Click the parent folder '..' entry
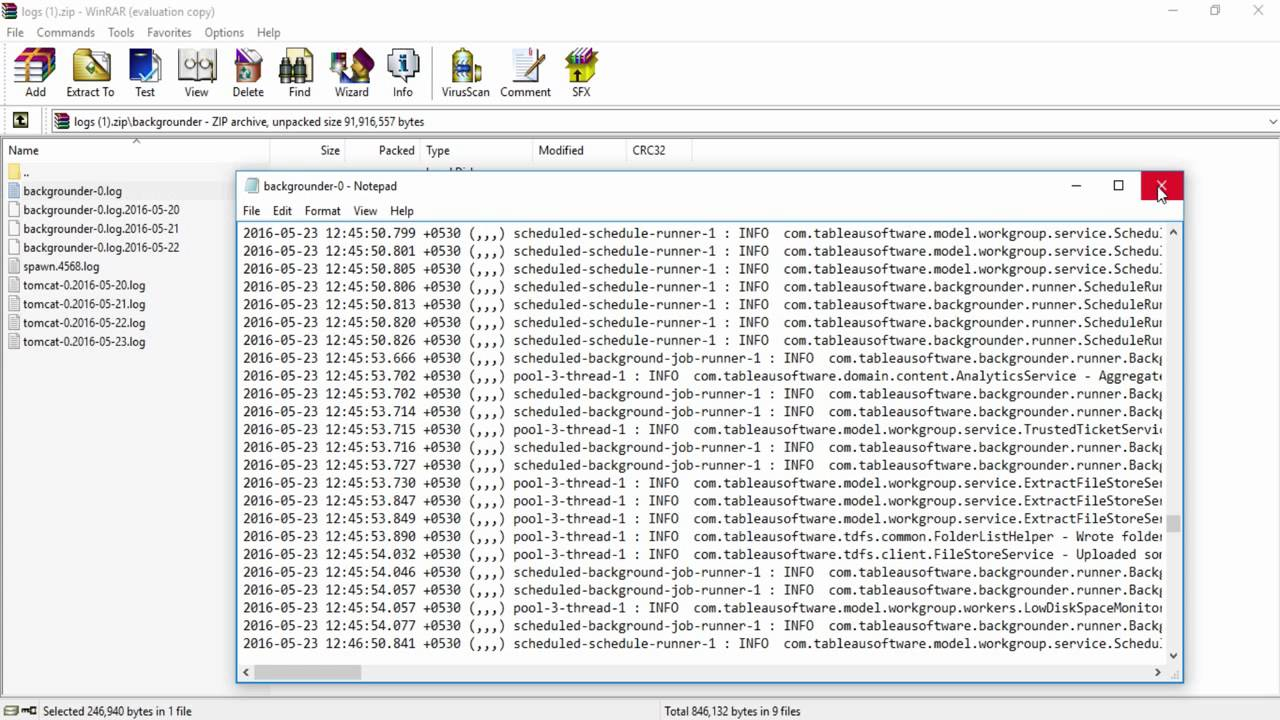1280x720 pixels. (x=20, y=172)
